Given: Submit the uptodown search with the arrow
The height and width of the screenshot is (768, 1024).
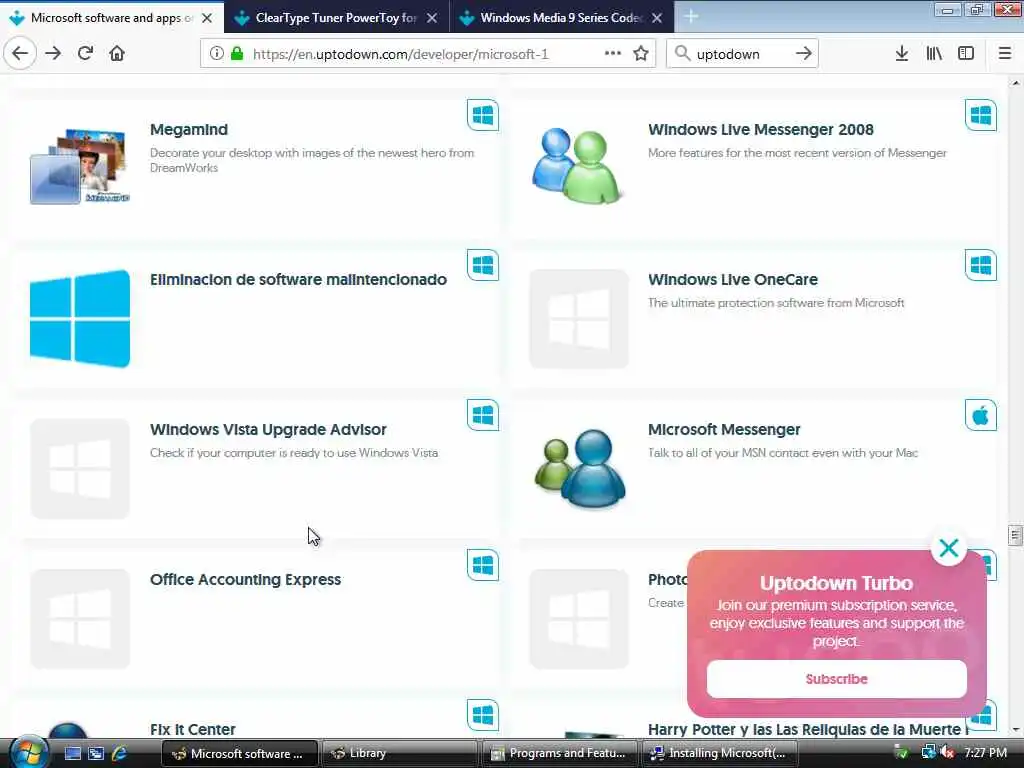Looking at the screenshot, I should click(x=803, y=54).
